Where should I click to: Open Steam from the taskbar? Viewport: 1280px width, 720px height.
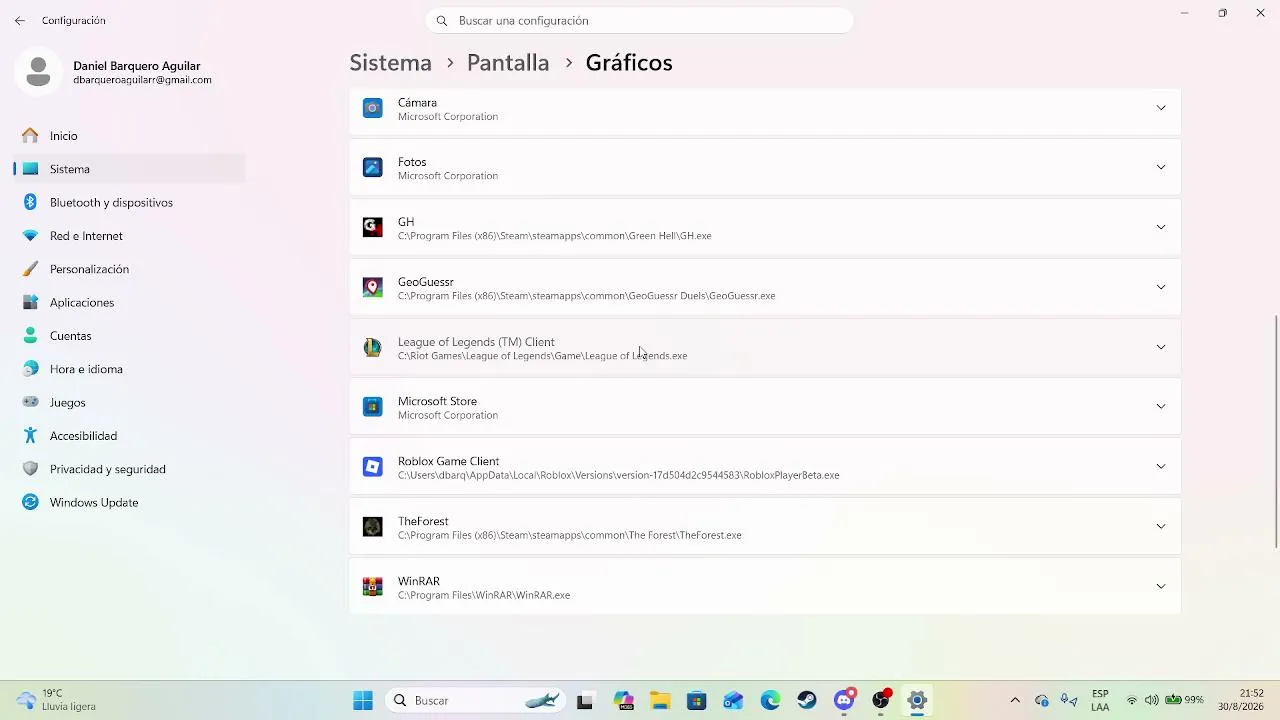point(807,700)
